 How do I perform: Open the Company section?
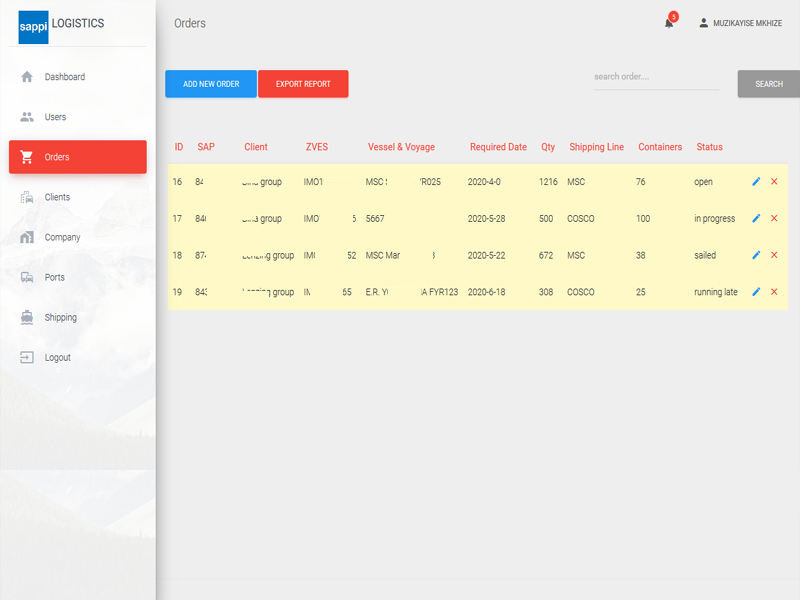pos(62,237)
